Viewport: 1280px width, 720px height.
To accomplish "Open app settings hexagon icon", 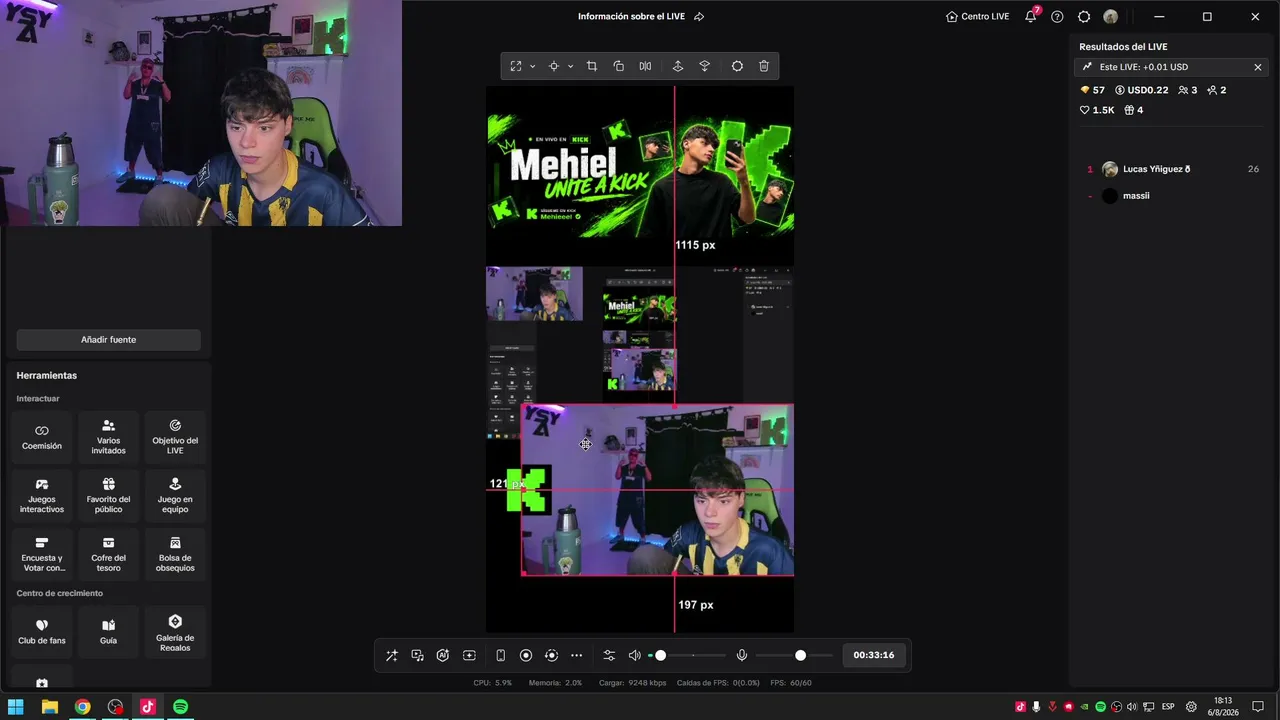I will tap(1084, 16).
